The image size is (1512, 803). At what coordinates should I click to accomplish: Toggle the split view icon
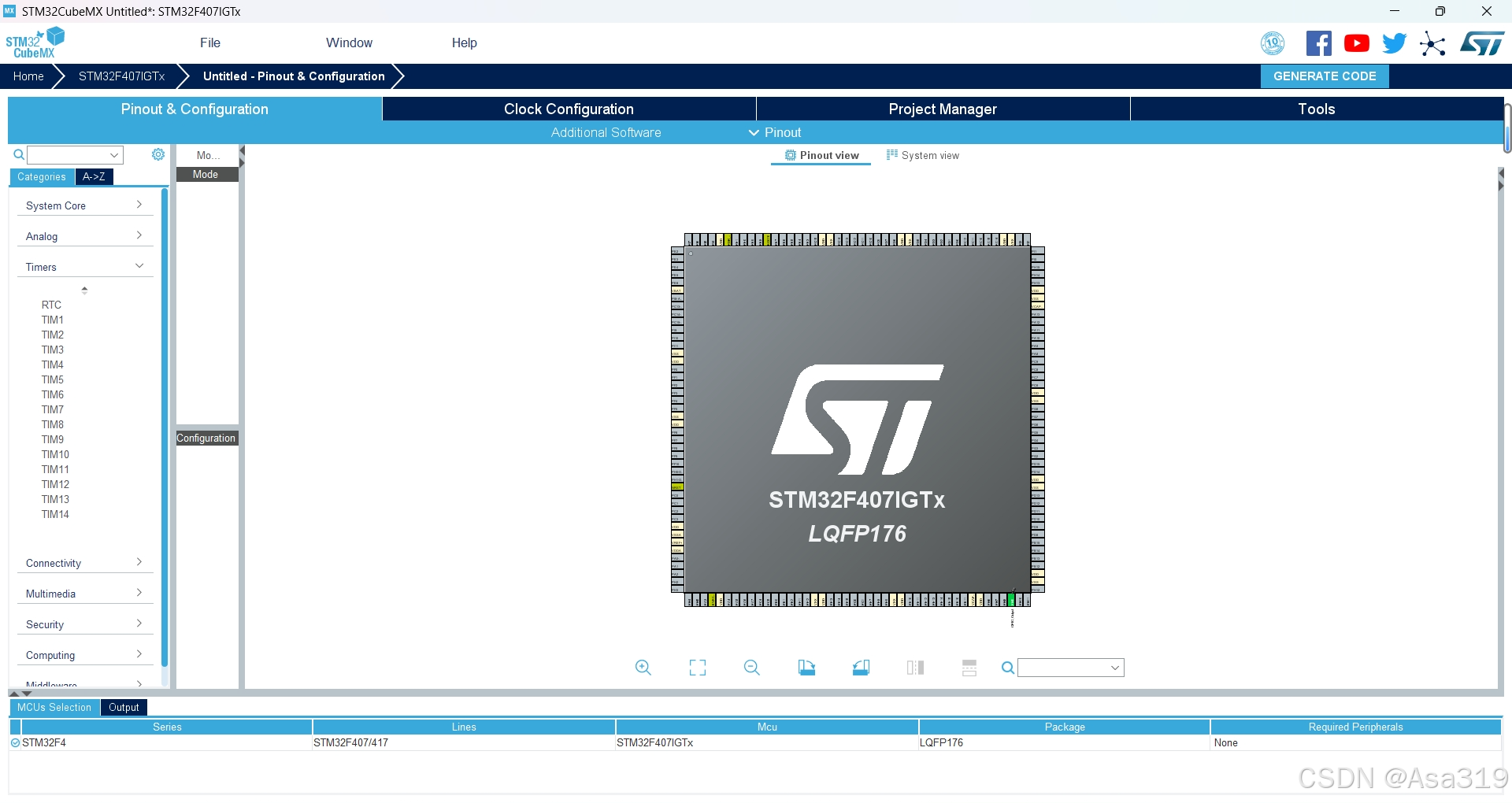(915, 668)
